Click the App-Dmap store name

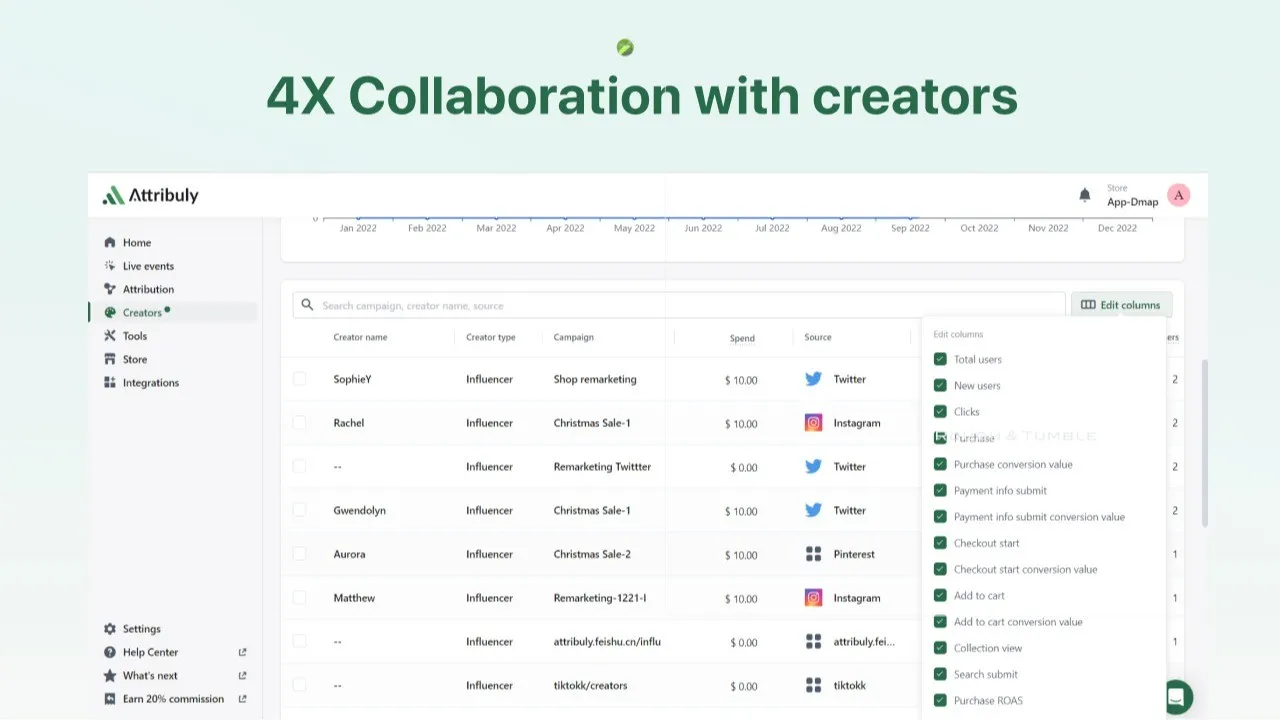[1132, 202]
